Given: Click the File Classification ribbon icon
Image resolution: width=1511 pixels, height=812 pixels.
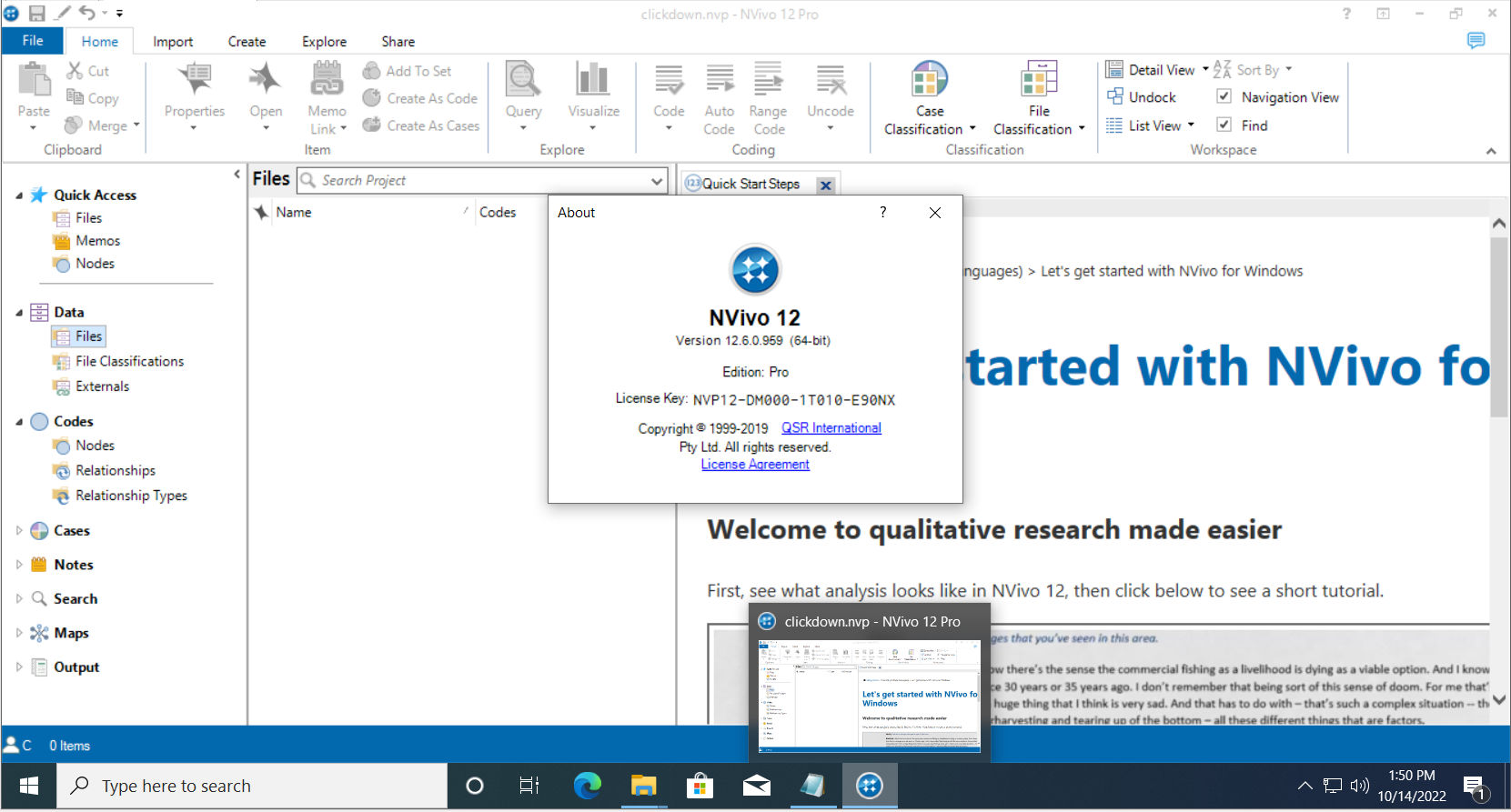Looking at the screenshot, I should pos(1039,80).
